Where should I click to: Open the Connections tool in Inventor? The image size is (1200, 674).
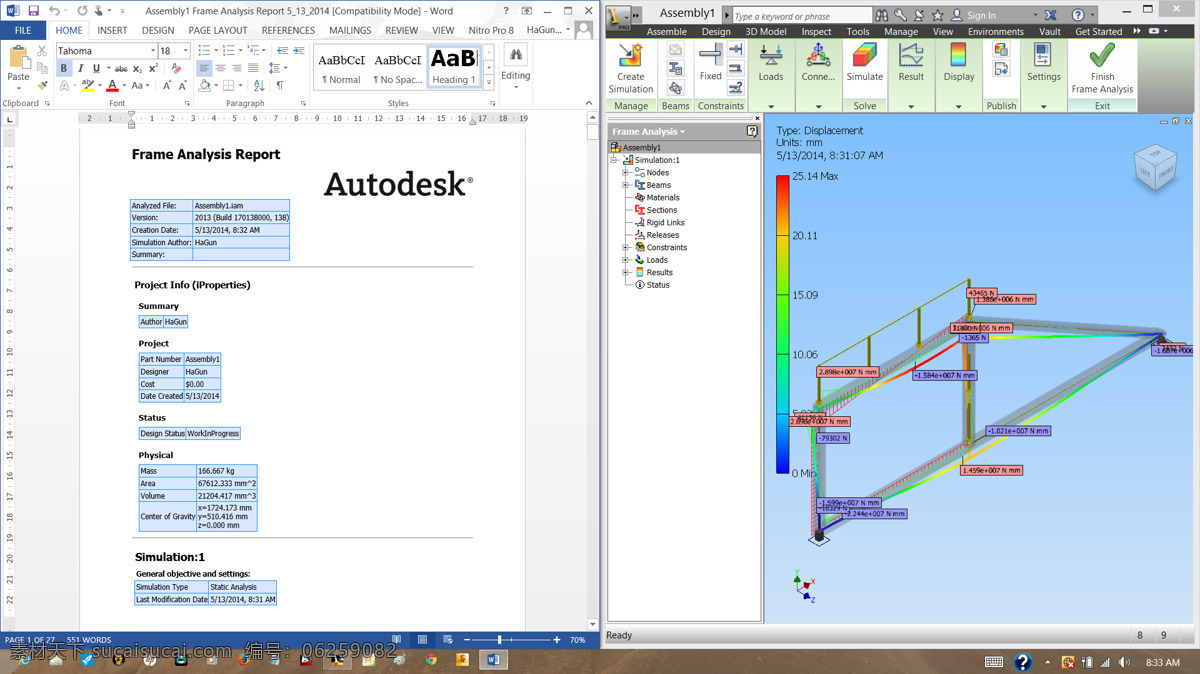[x=818, y=62]
